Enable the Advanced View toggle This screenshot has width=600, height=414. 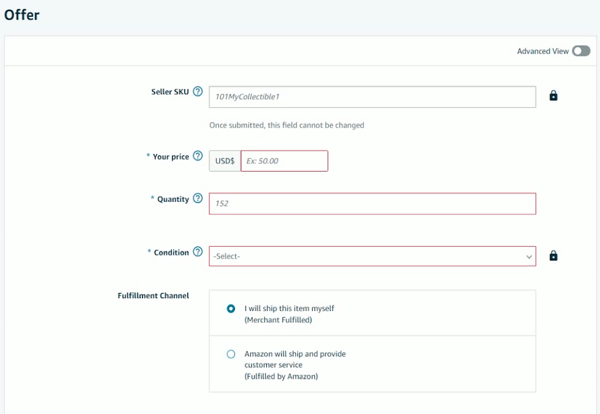[x=581, y=51]
